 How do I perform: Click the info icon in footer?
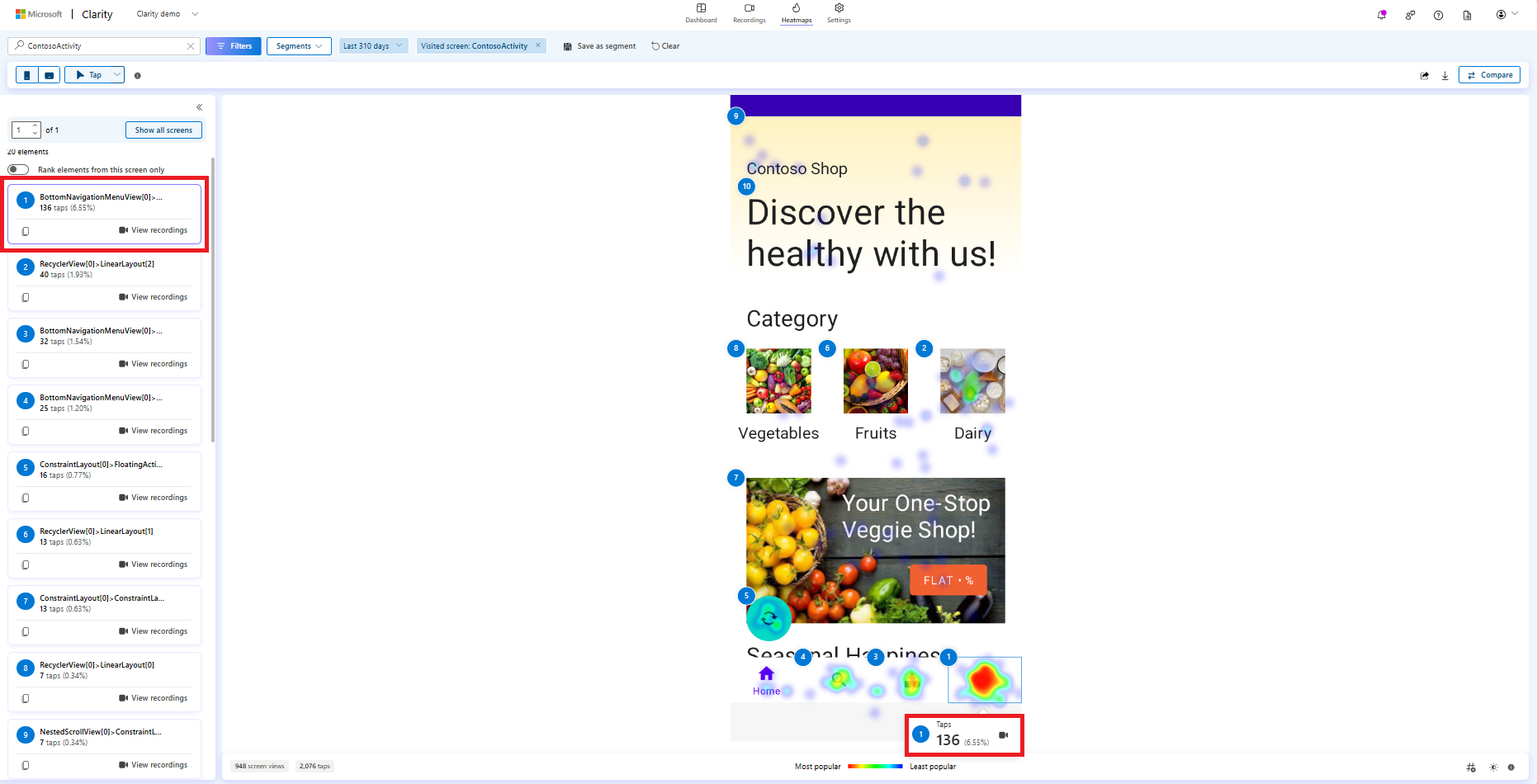coord(1511,767)
